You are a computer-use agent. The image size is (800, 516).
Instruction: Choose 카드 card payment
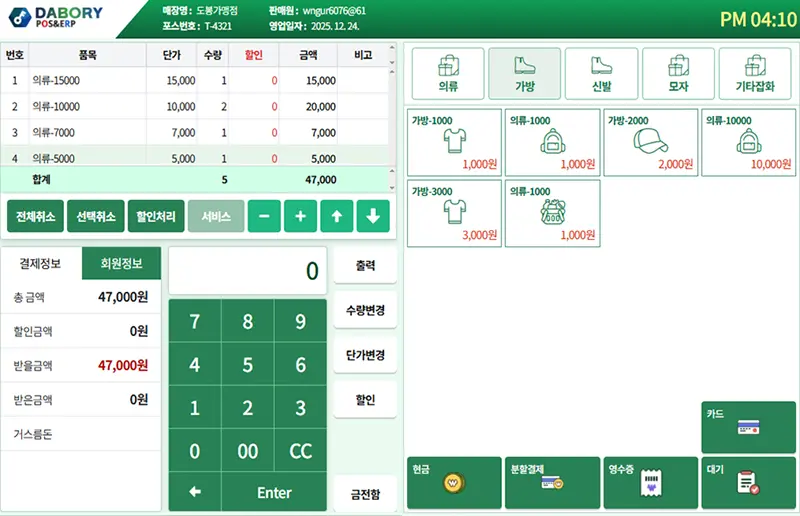coord(748,427)
